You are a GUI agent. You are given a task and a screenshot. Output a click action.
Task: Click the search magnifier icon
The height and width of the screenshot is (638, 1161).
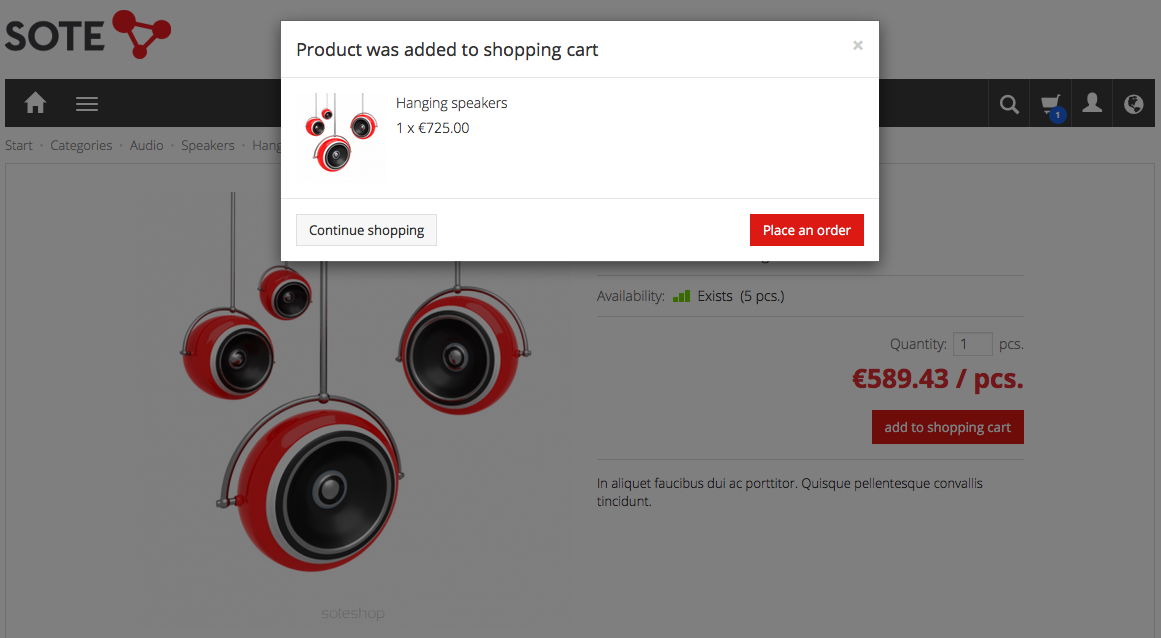click(1009, 104)
